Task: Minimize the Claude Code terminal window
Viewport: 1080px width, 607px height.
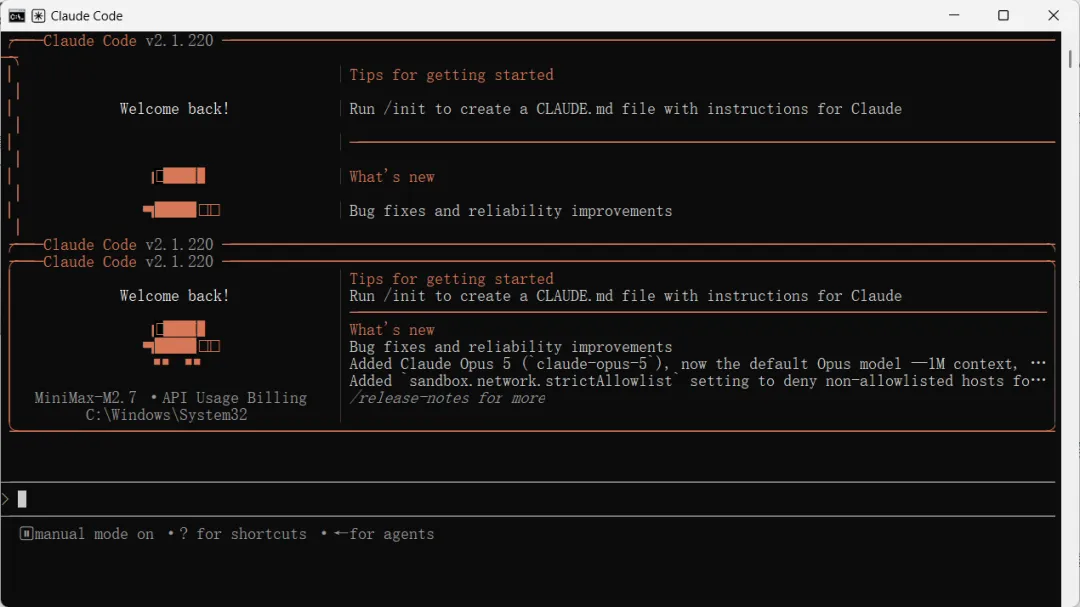Action: pyautogui.click(x=954, y=15)
